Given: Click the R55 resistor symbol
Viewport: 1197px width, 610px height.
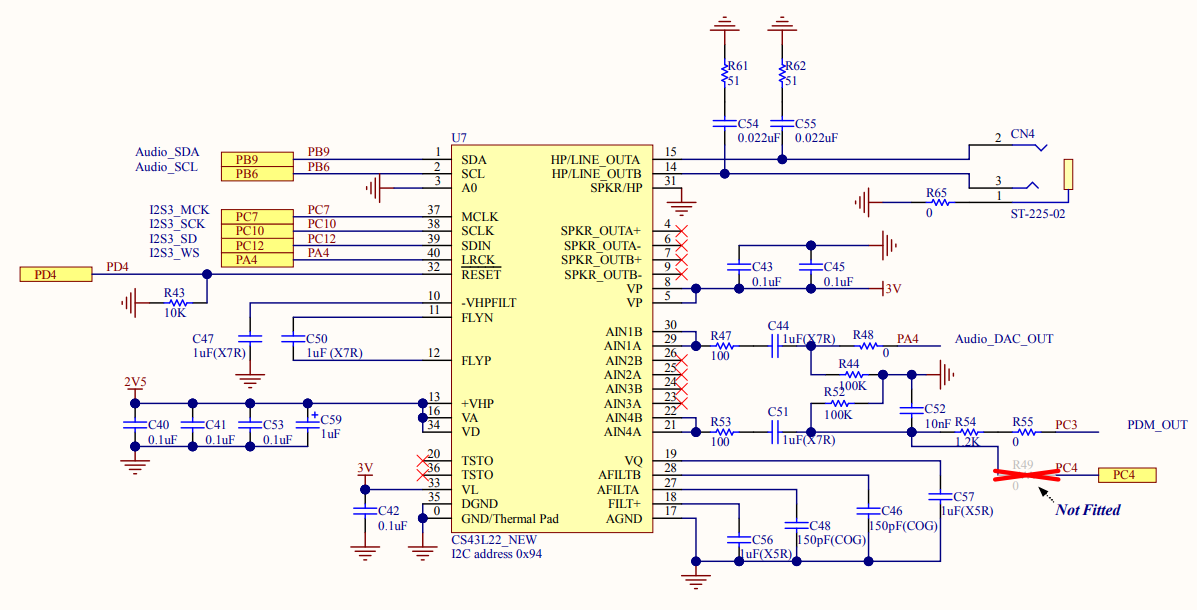Looking at the screenshot, I should point(1024,432).
